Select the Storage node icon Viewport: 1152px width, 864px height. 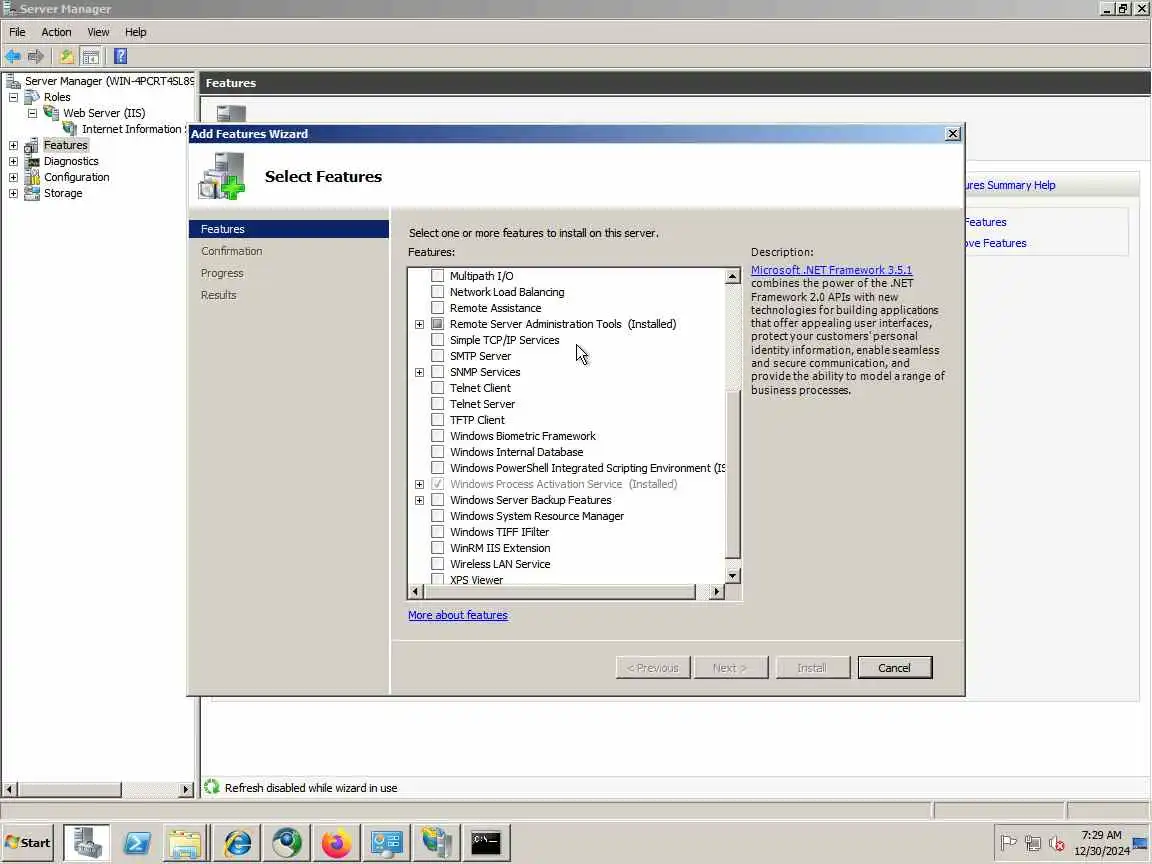(x=32, y=193)
